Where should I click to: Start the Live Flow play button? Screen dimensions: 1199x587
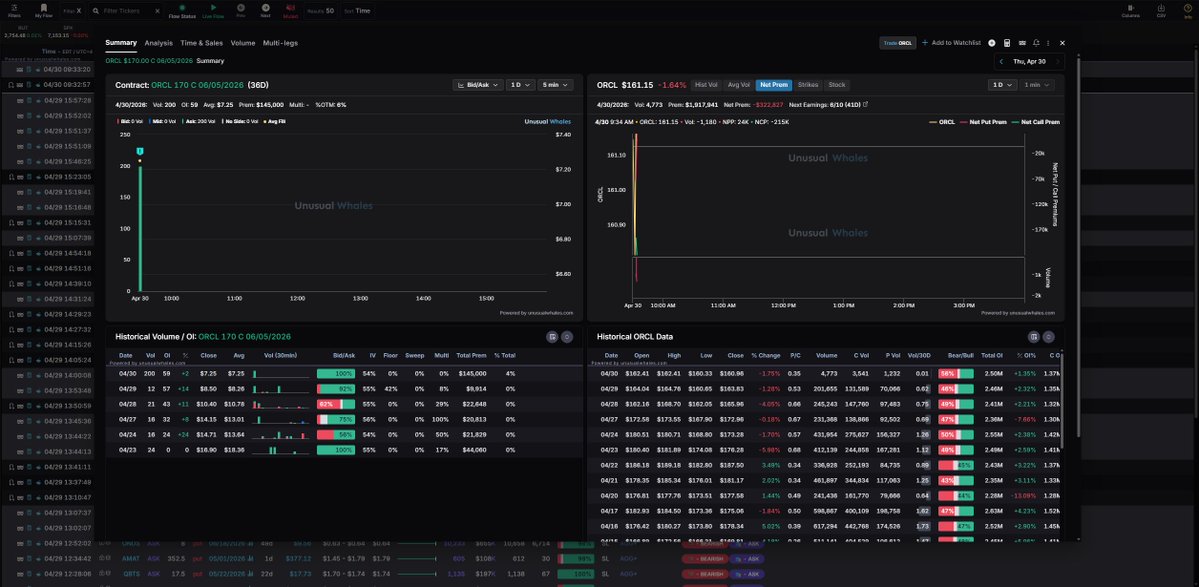click(x=213, y=11)
